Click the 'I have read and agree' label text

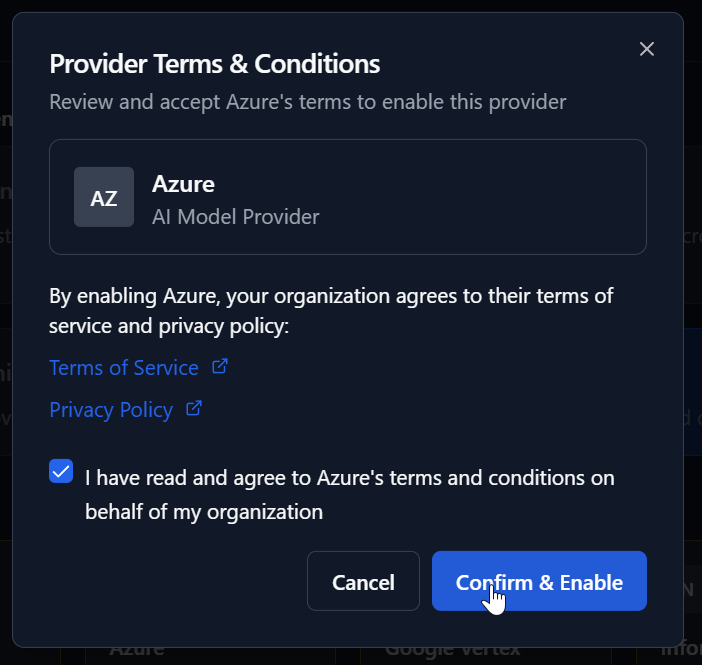349,478
